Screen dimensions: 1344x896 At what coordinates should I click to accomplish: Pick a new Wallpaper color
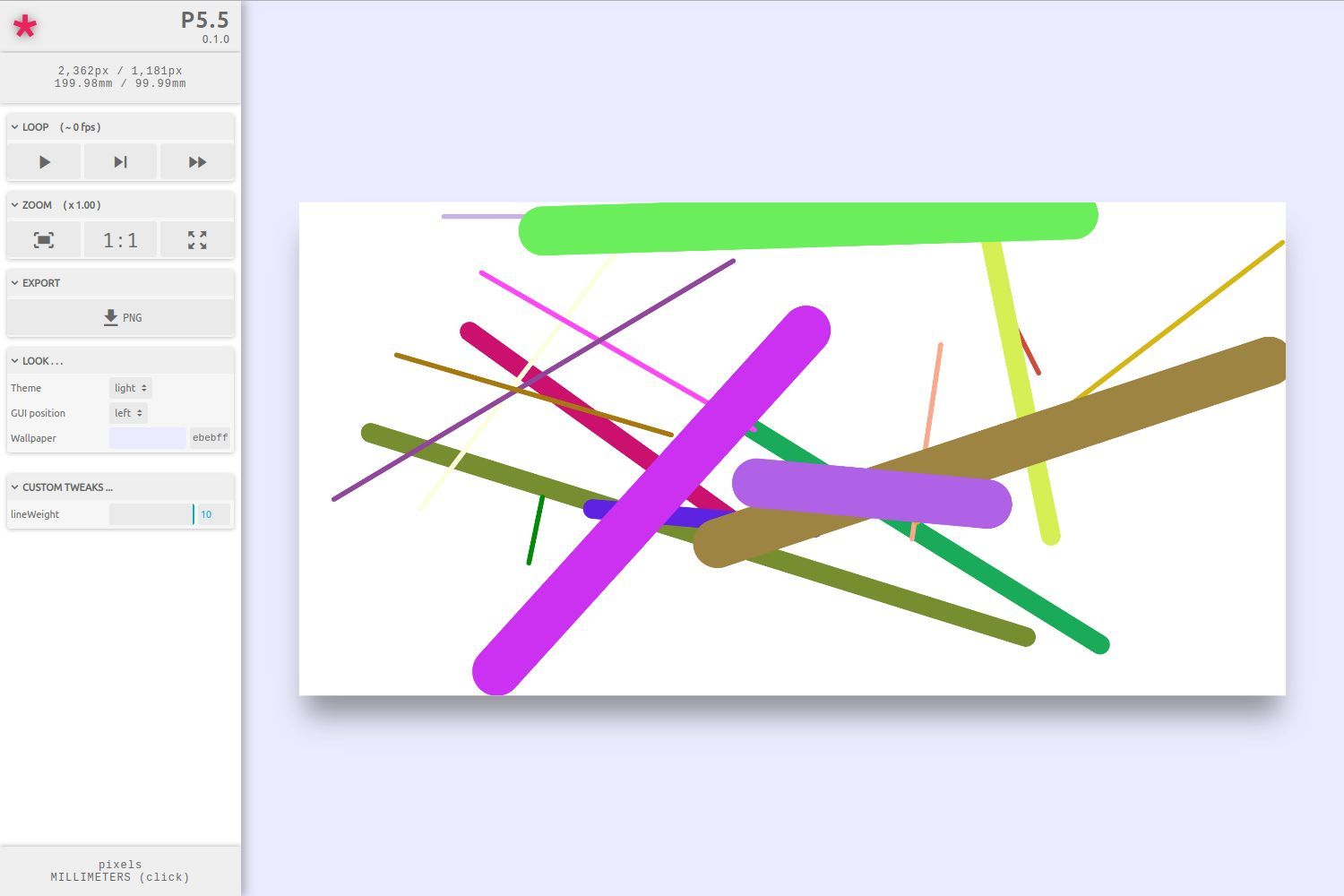(x=147, y=437)
